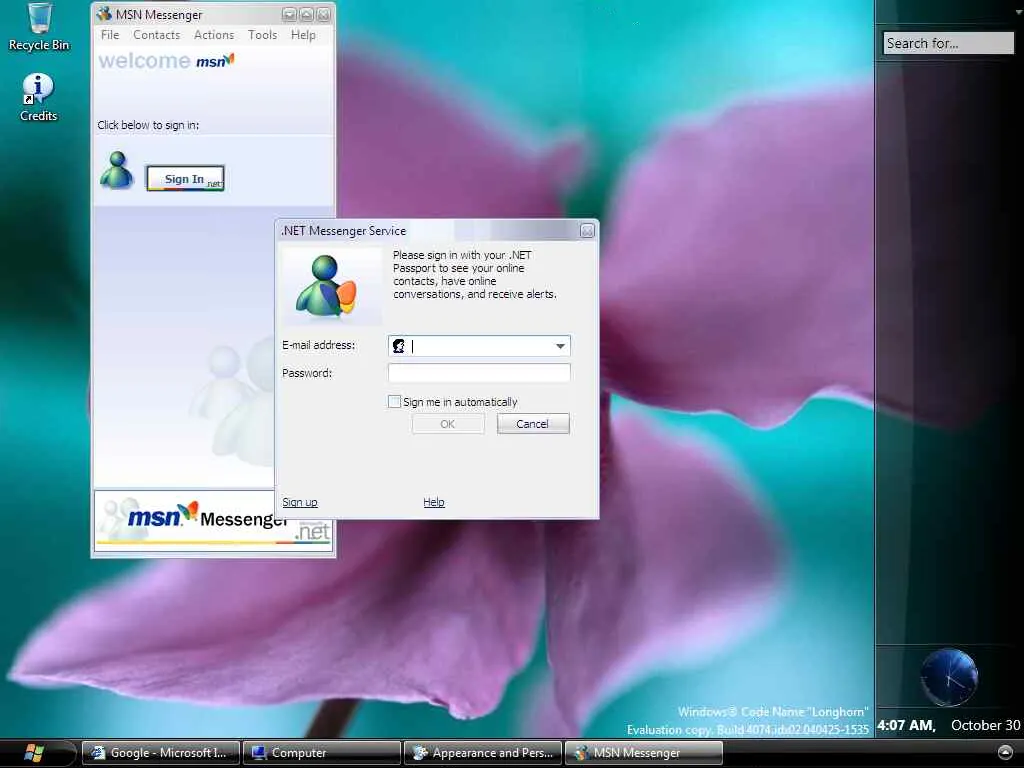1024x768 pixels.
Task: Click Cancel in the .NET Messenger dialog
Action: 533,424
